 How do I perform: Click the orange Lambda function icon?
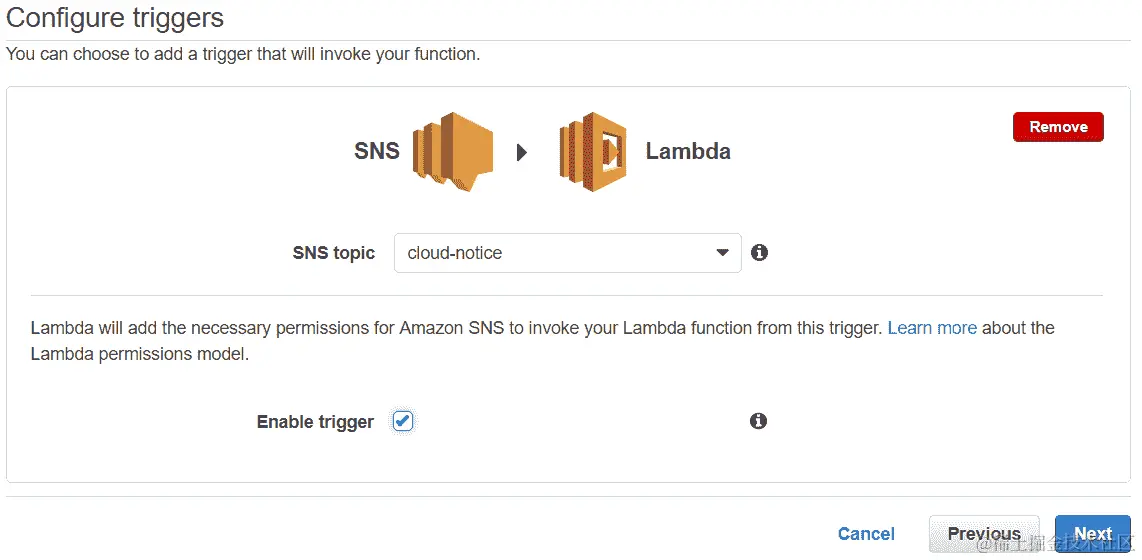592,152
